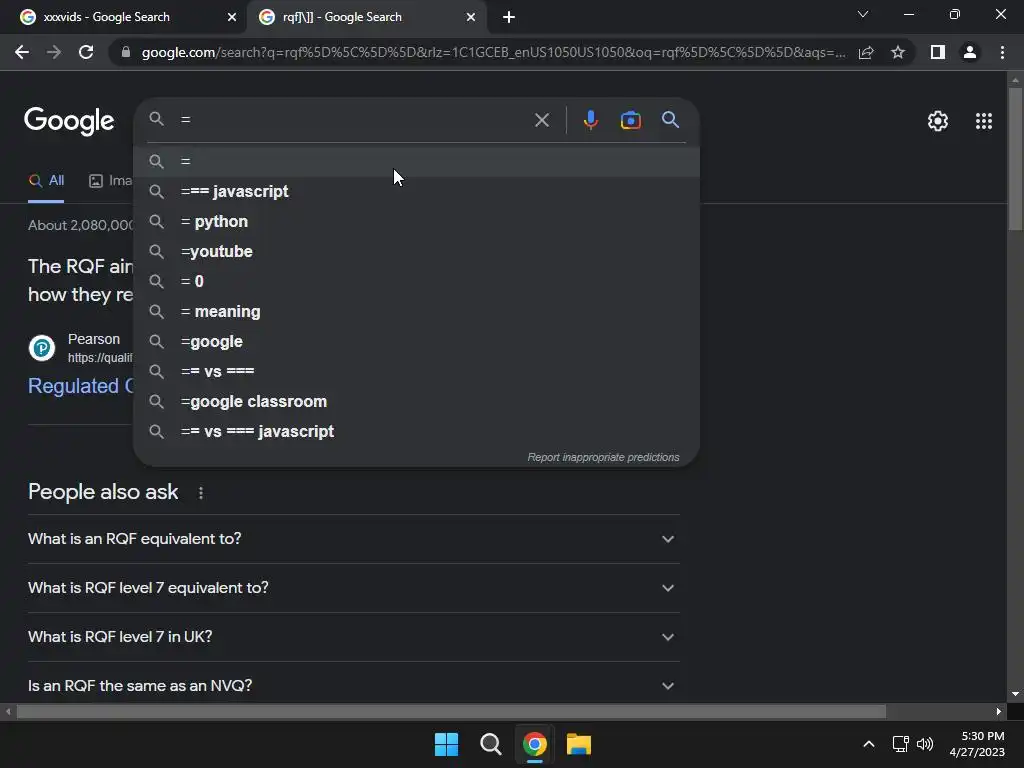Open Windows taskbar search

click(490, 744)
